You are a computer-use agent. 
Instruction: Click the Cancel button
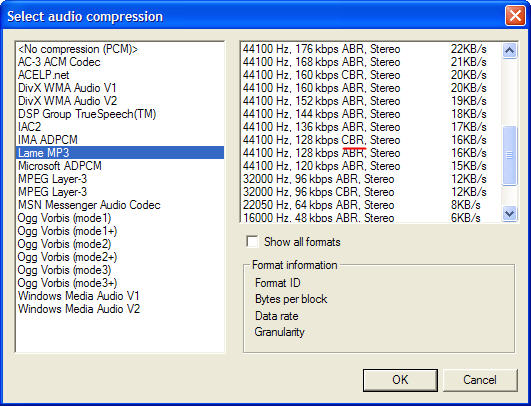tap(480, 380)
